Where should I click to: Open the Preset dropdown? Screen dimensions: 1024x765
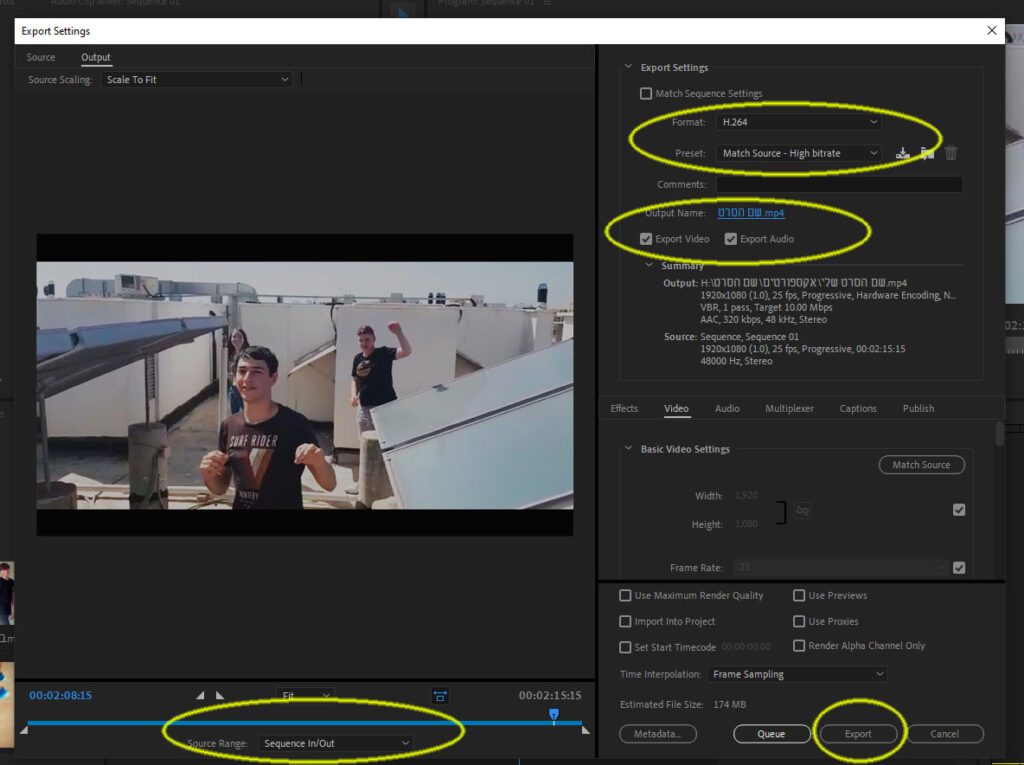798,153
